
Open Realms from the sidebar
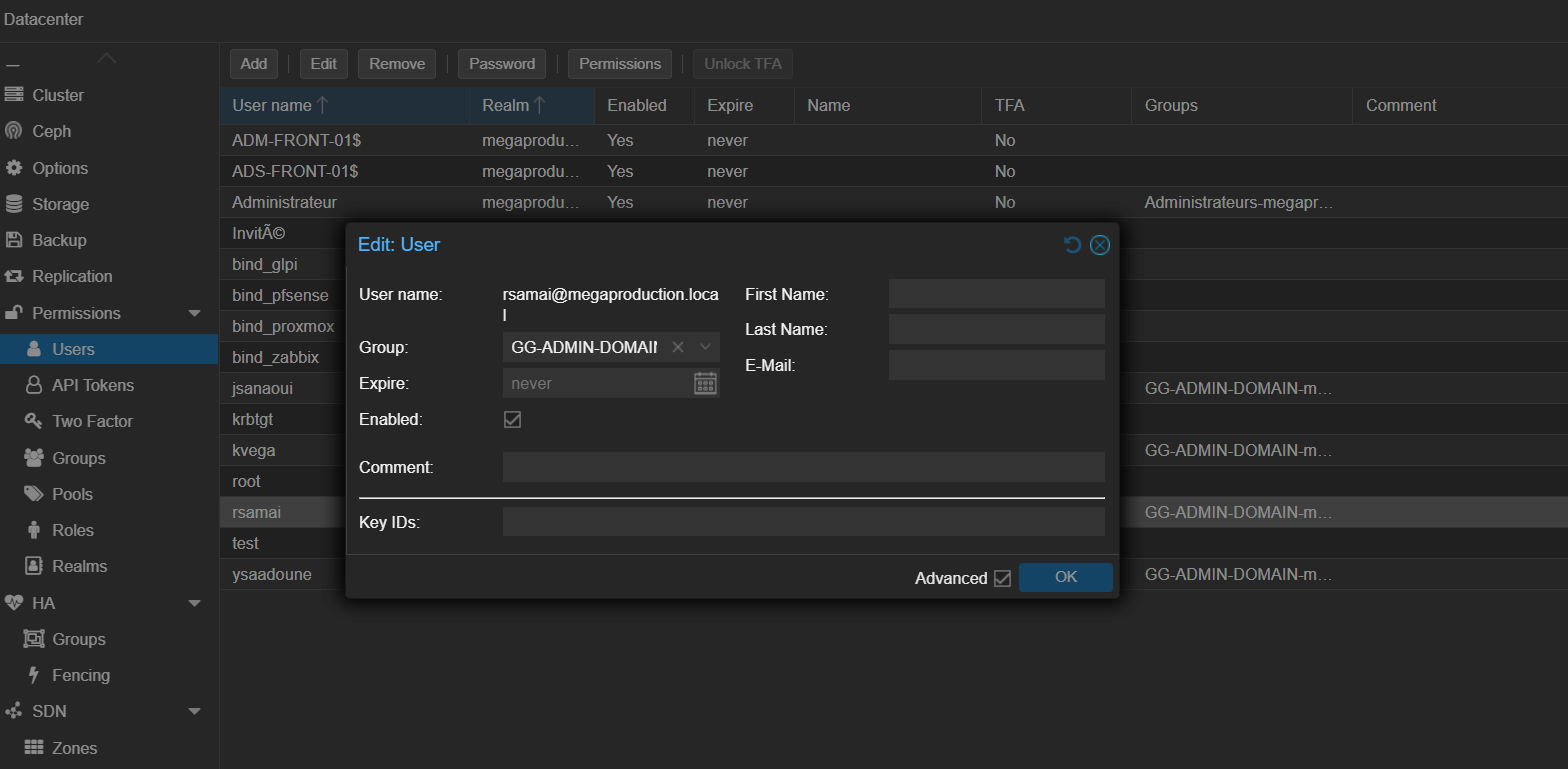click(x=79, y=566)
